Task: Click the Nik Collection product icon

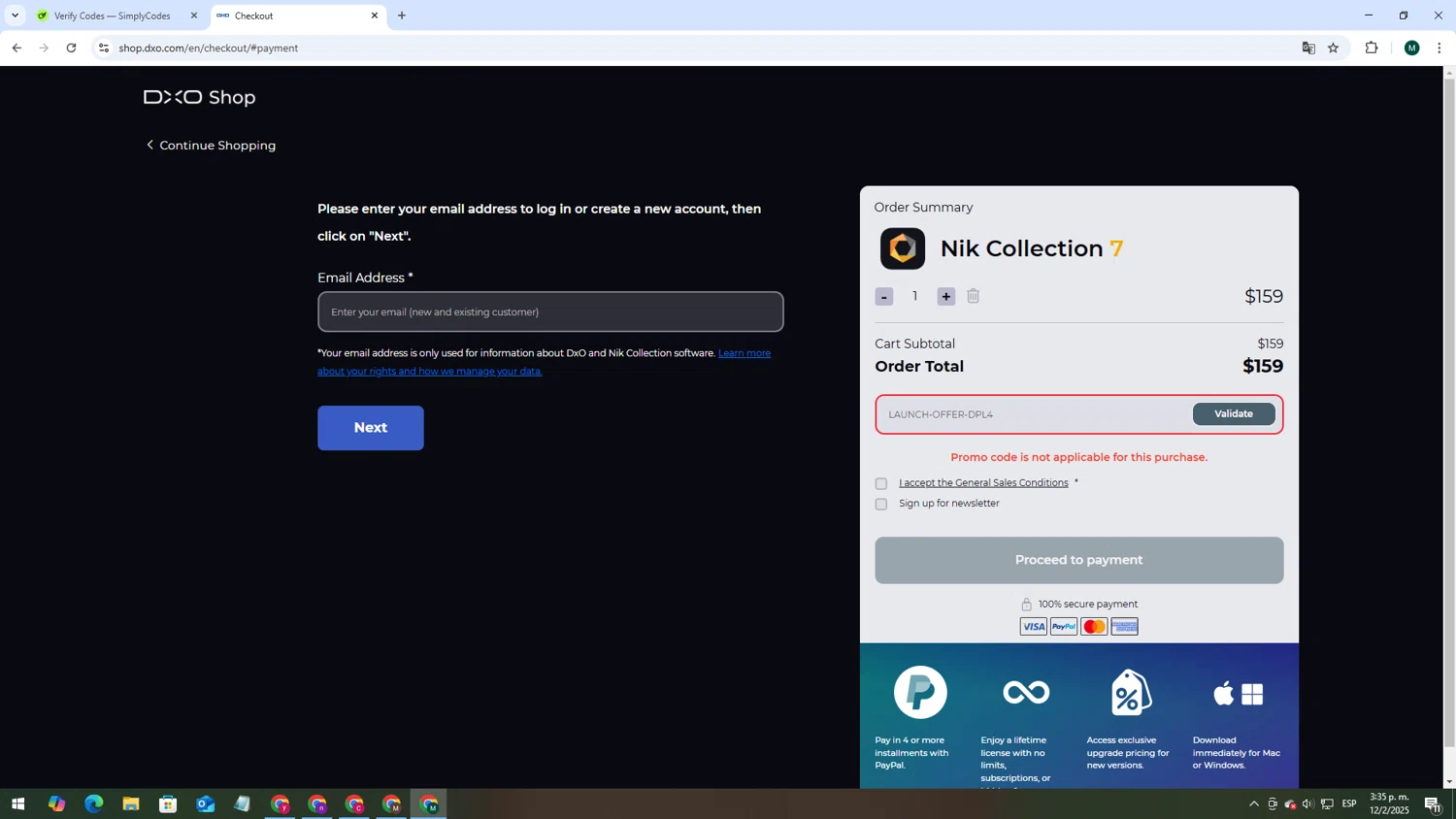Action: pos(903,248)
